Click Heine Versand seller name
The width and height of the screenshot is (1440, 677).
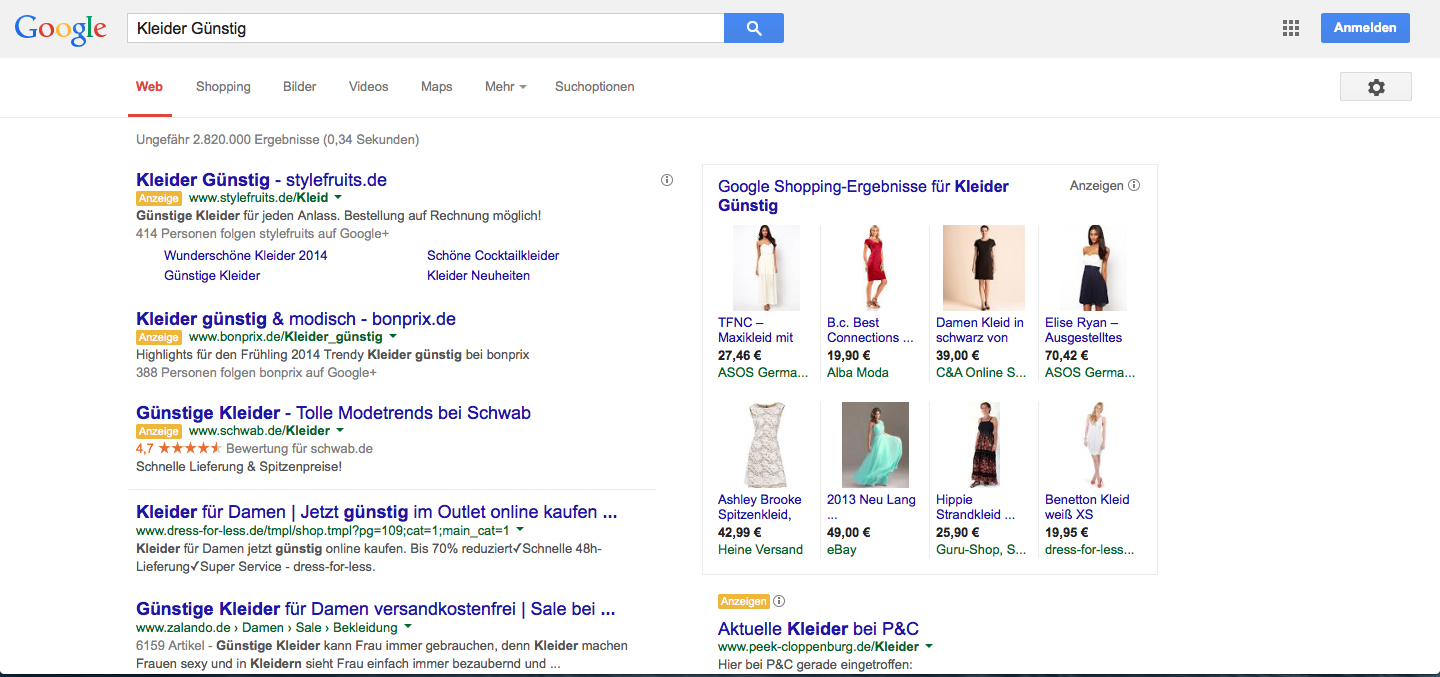pos(760,549)
